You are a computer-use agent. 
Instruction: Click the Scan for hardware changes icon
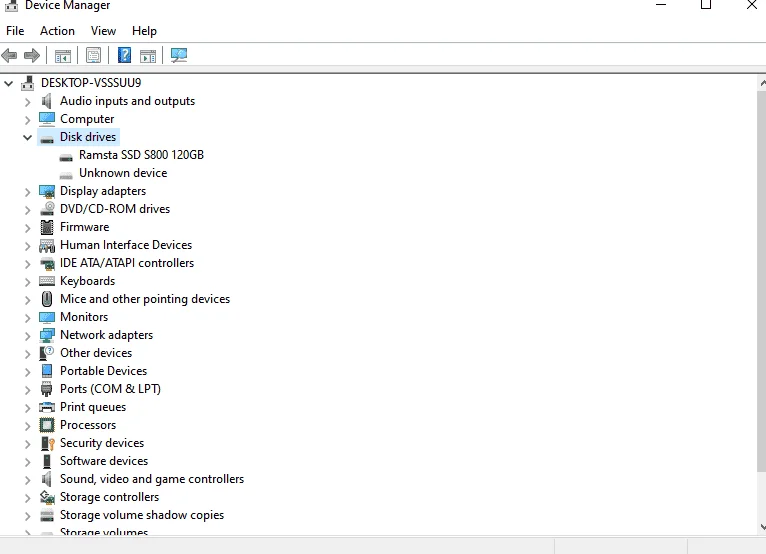[x=179, y=55]
